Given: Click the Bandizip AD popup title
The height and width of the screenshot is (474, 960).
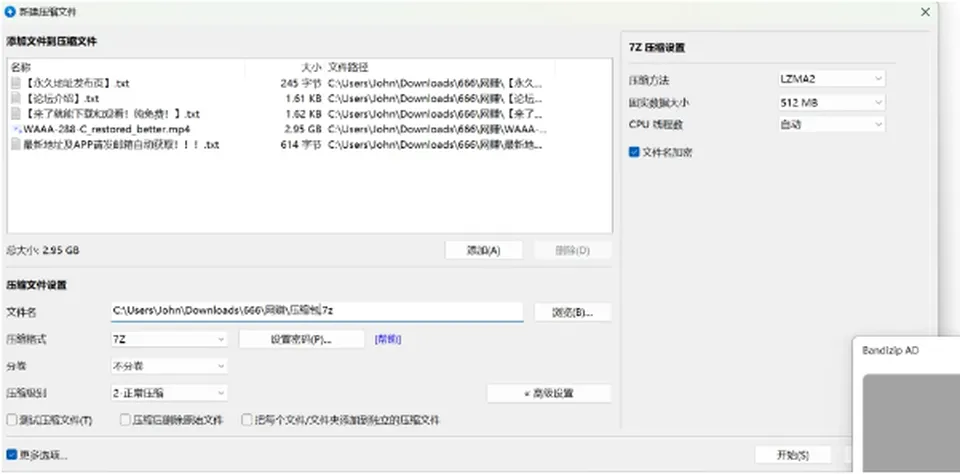Looking at the screenshot, I should click(x=890, y=350).
